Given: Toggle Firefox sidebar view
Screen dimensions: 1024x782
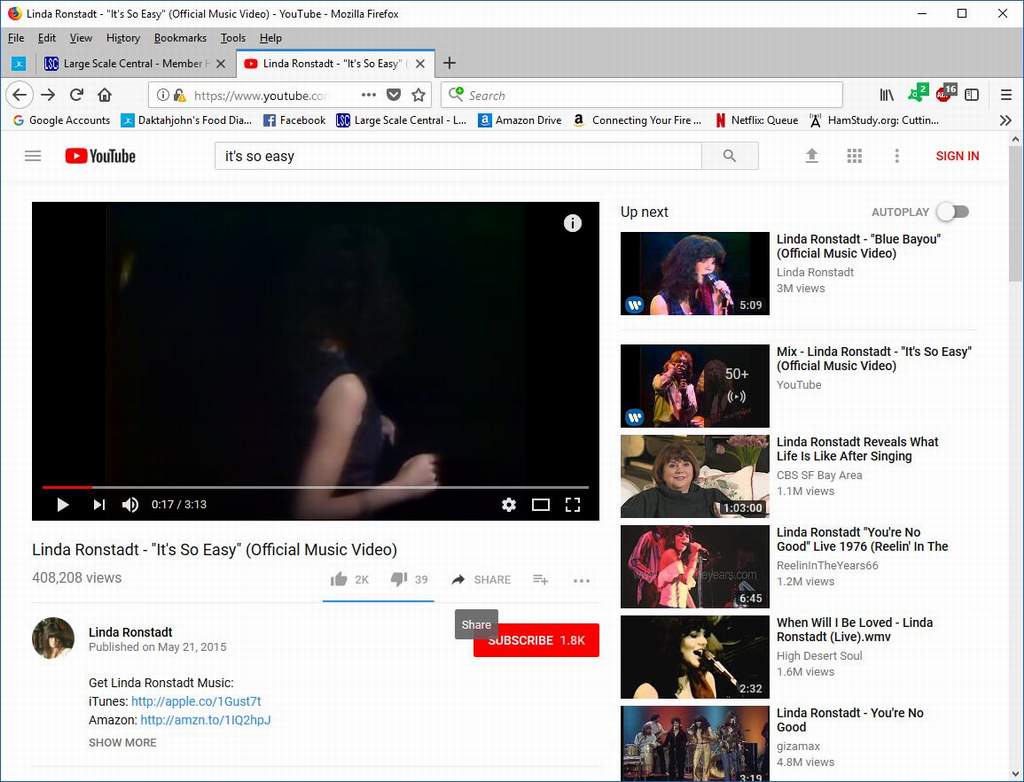Looking at the screenshot, I should click(972, 95).
